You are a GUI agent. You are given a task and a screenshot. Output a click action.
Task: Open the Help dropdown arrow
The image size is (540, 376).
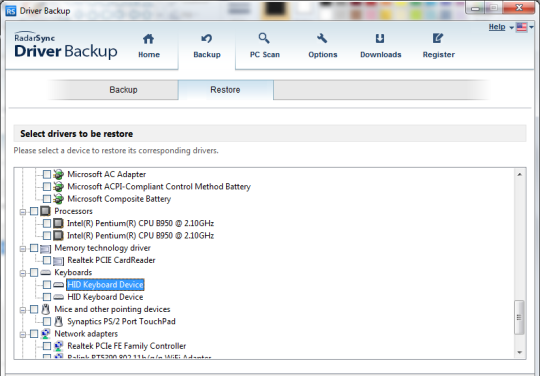point(511,28)
